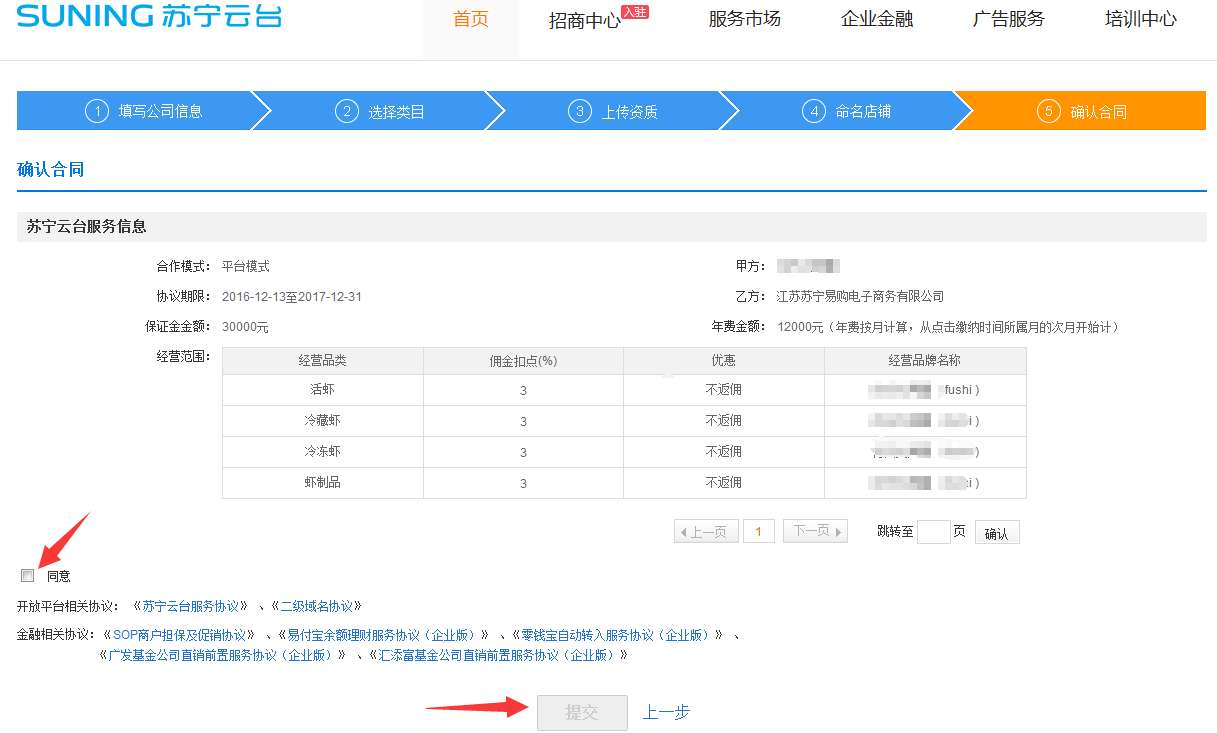Click 活虾 category cell
Screen dimensions: 1217x733
[x=323, y=389]
